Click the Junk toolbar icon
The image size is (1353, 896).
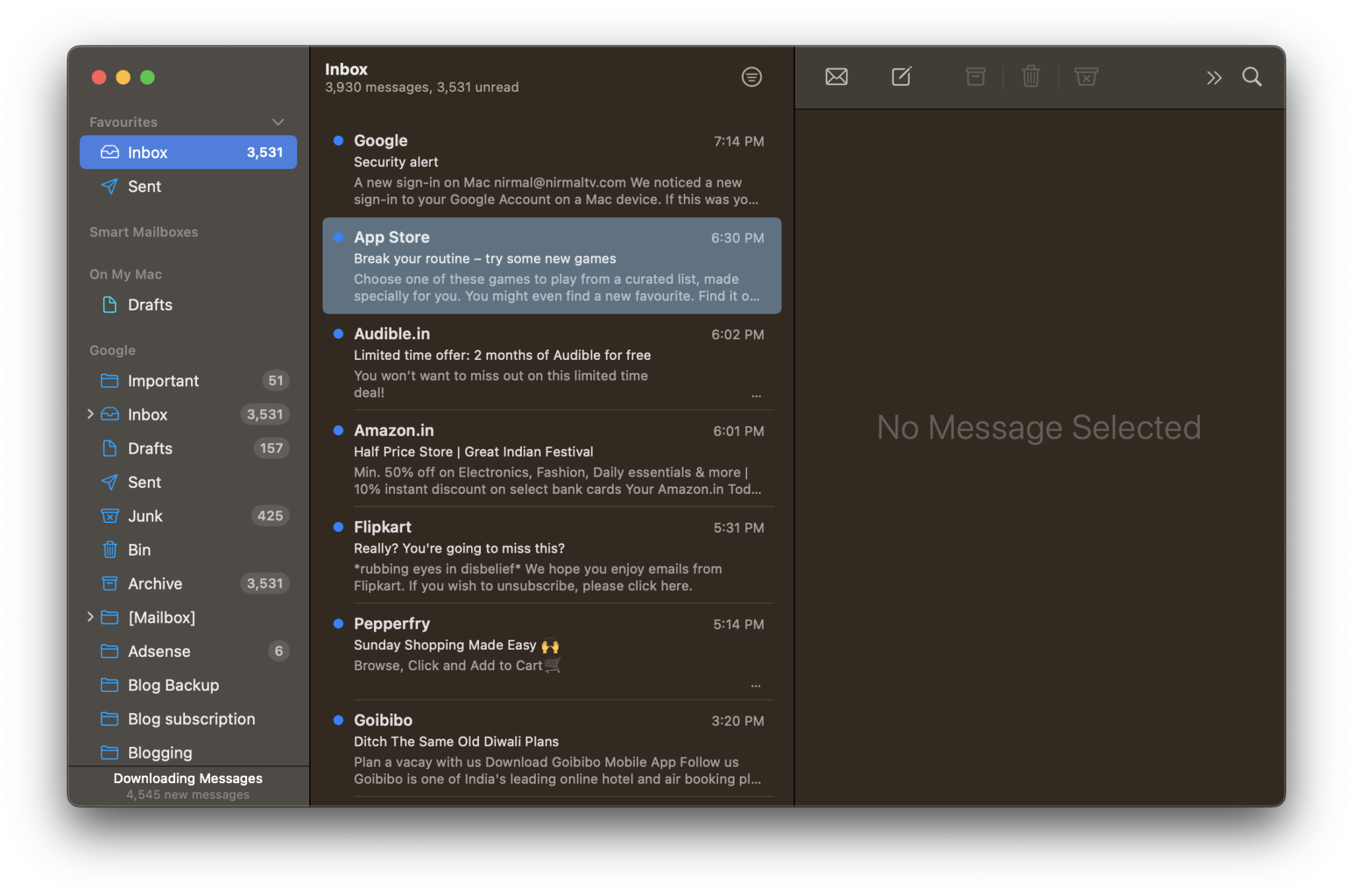(1086, 77)
